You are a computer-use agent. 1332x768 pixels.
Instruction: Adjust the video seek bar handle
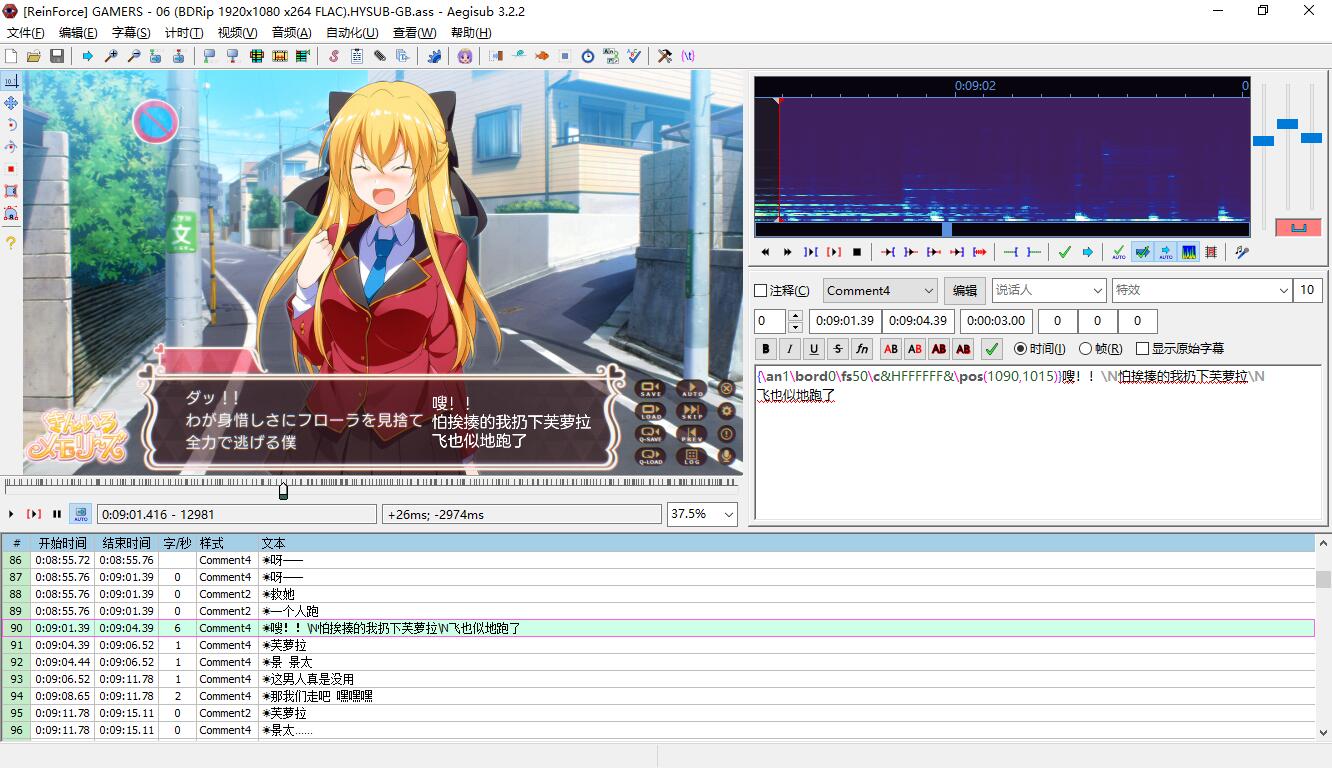283,490
